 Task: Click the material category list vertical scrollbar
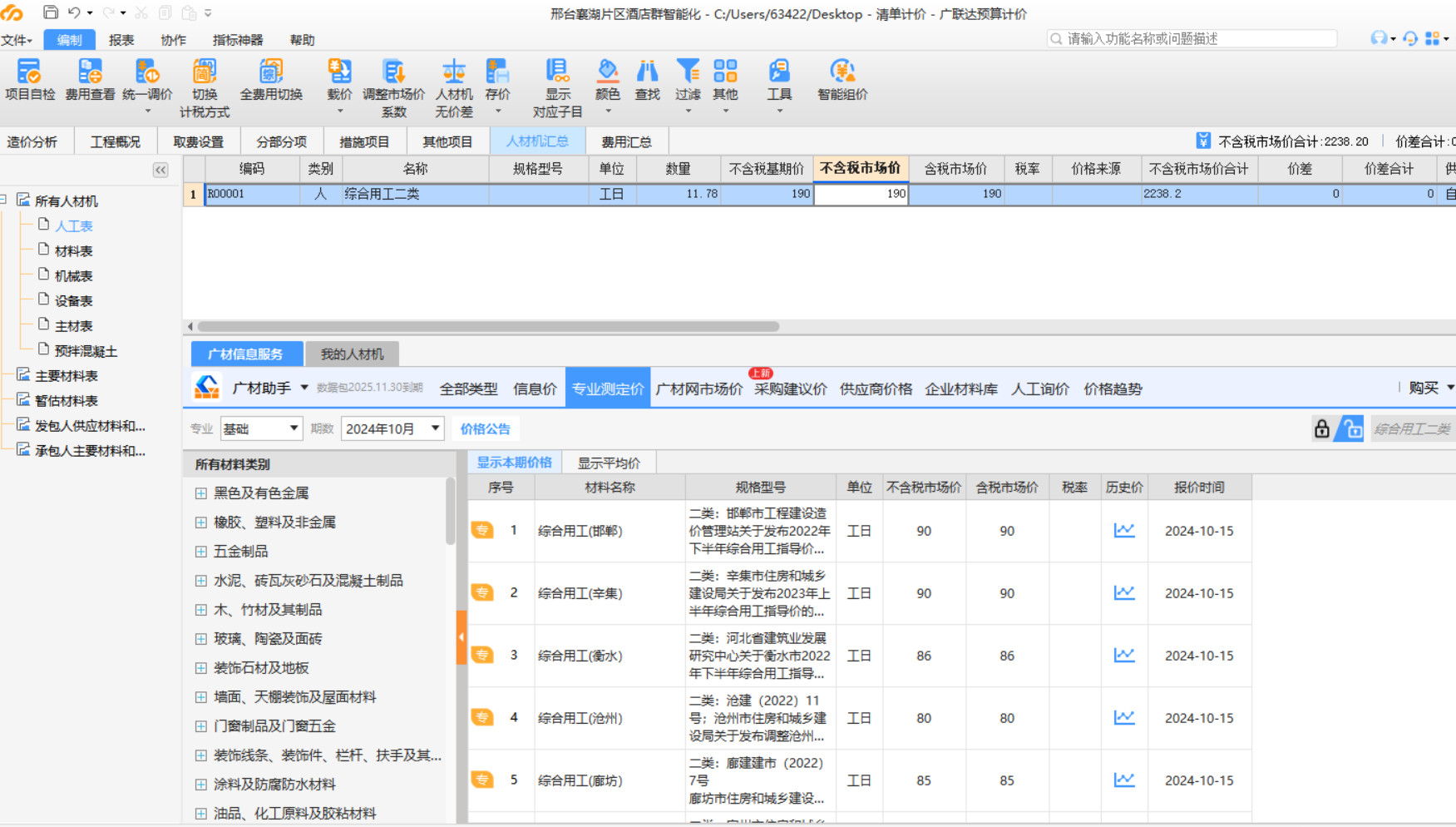[451, 511]
